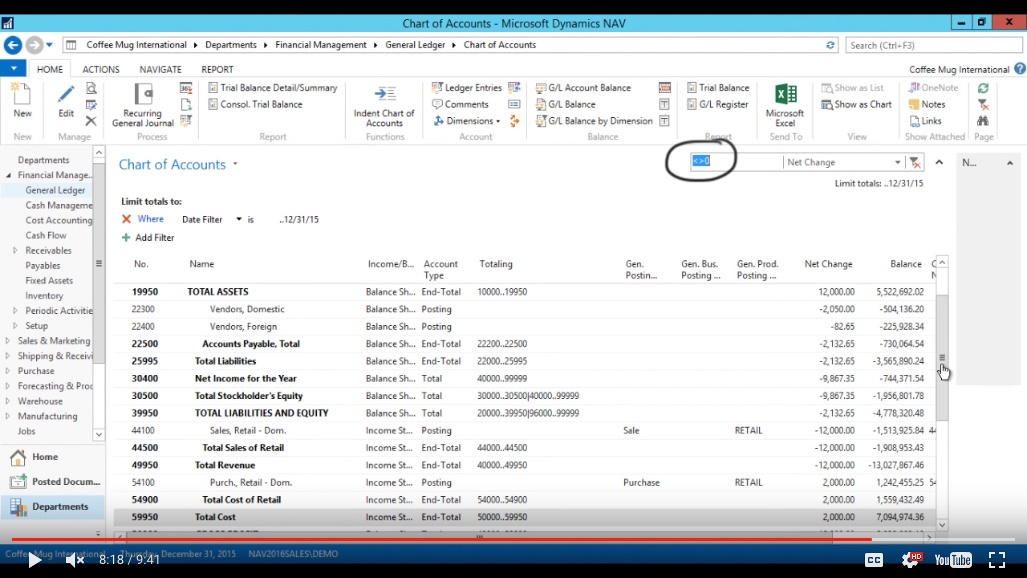Image resolution: width=1027 pixels, height=578 pixels.
Task: Click the Where filter link
Action: (x=151, y=219)
